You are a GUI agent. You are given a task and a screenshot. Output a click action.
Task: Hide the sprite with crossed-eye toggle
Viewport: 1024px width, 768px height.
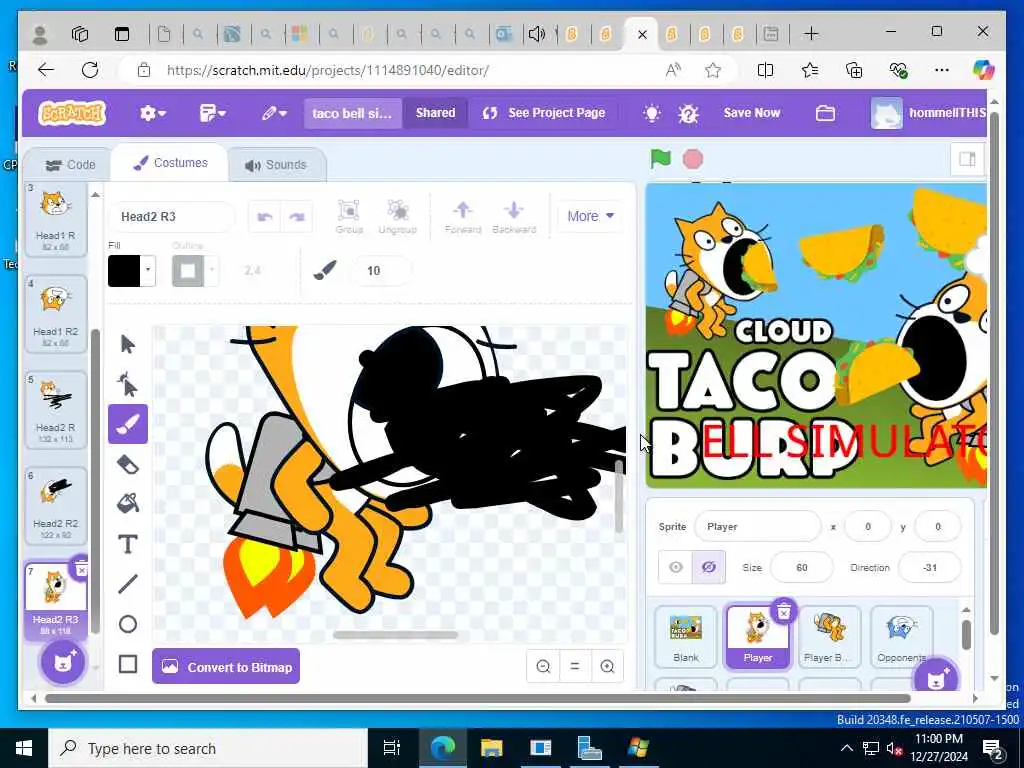pyautogui.click(x=709, y=568)
